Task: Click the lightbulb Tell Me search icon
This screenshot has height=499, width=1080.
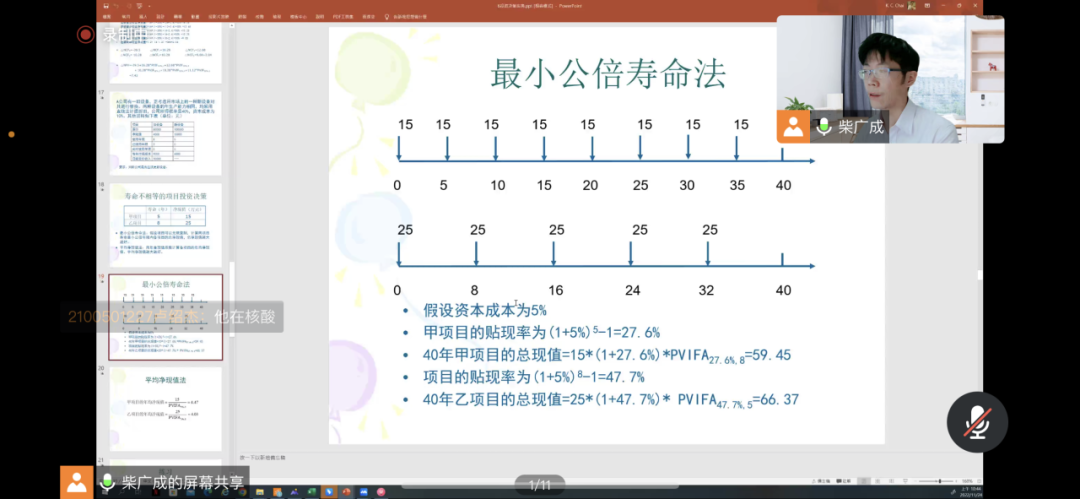Action: [x=387, y=16]
